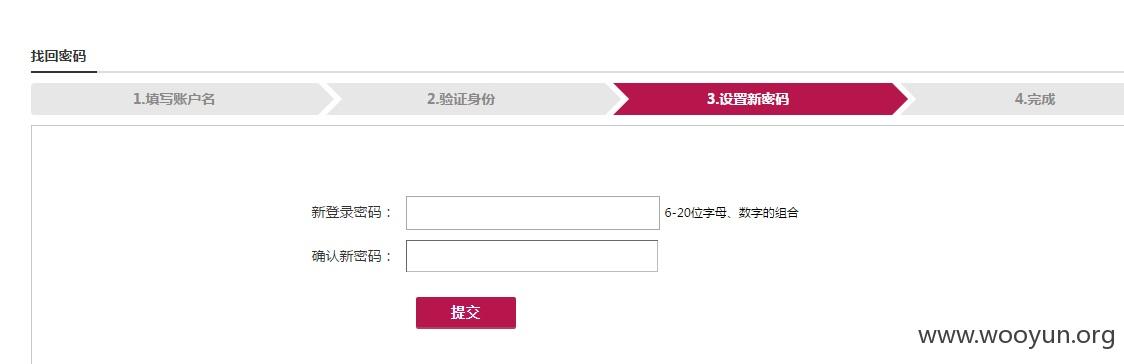
Task: Click the 确认新密码： field label
Action: [x=352, y=257]
